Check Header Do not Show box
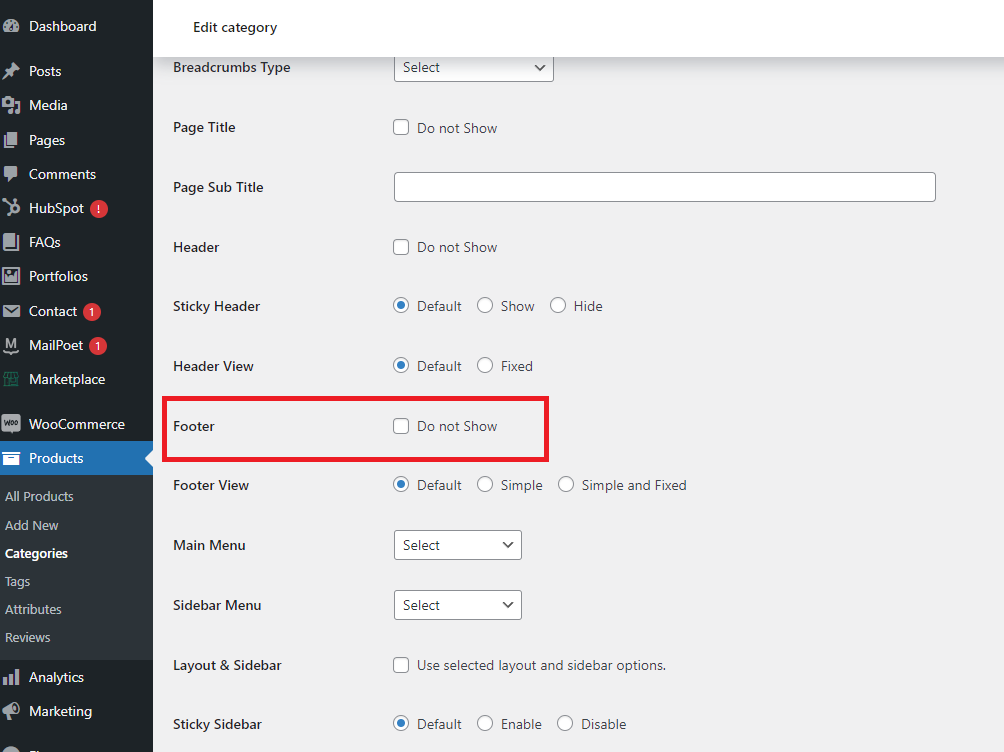 (x=401, y=247)
